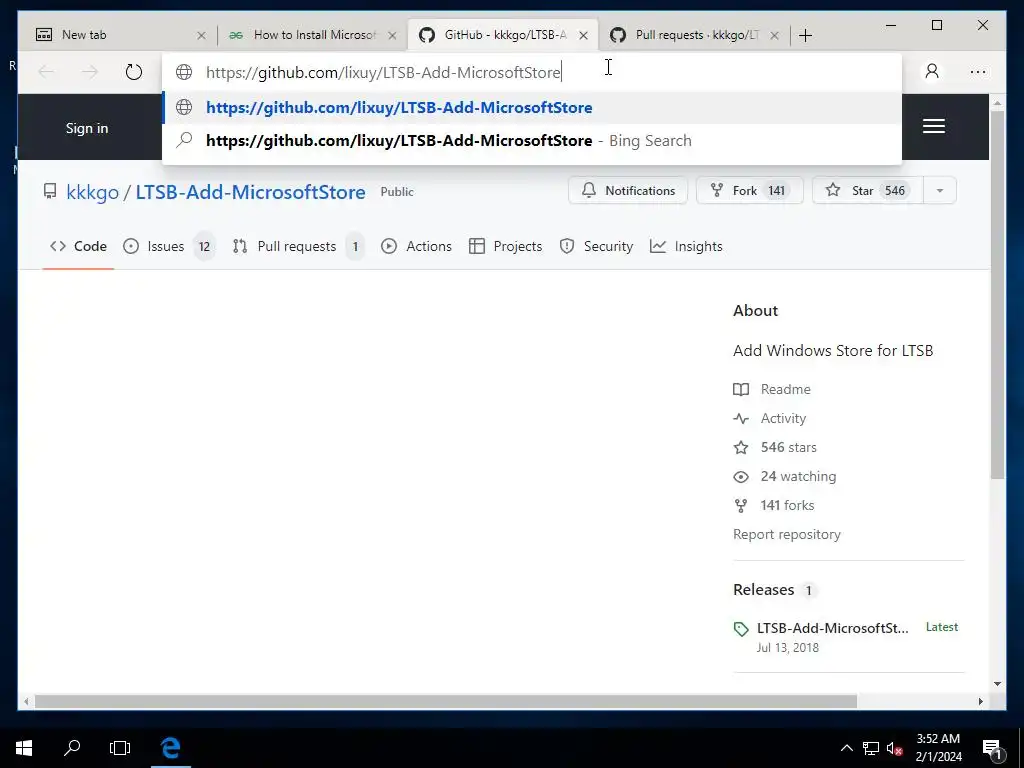Viewport: 1024px width, 768px height.
Task: Open the Security tab
Action: tap(596, 246)
